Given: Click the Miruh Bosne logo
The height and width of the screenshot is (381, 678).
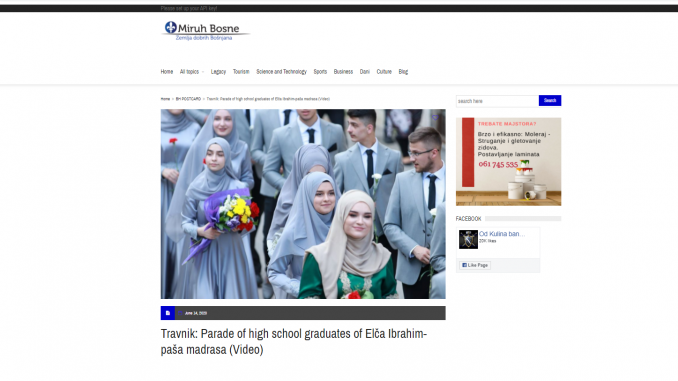Looking at the screenshot, I should (x=205, y=31).
